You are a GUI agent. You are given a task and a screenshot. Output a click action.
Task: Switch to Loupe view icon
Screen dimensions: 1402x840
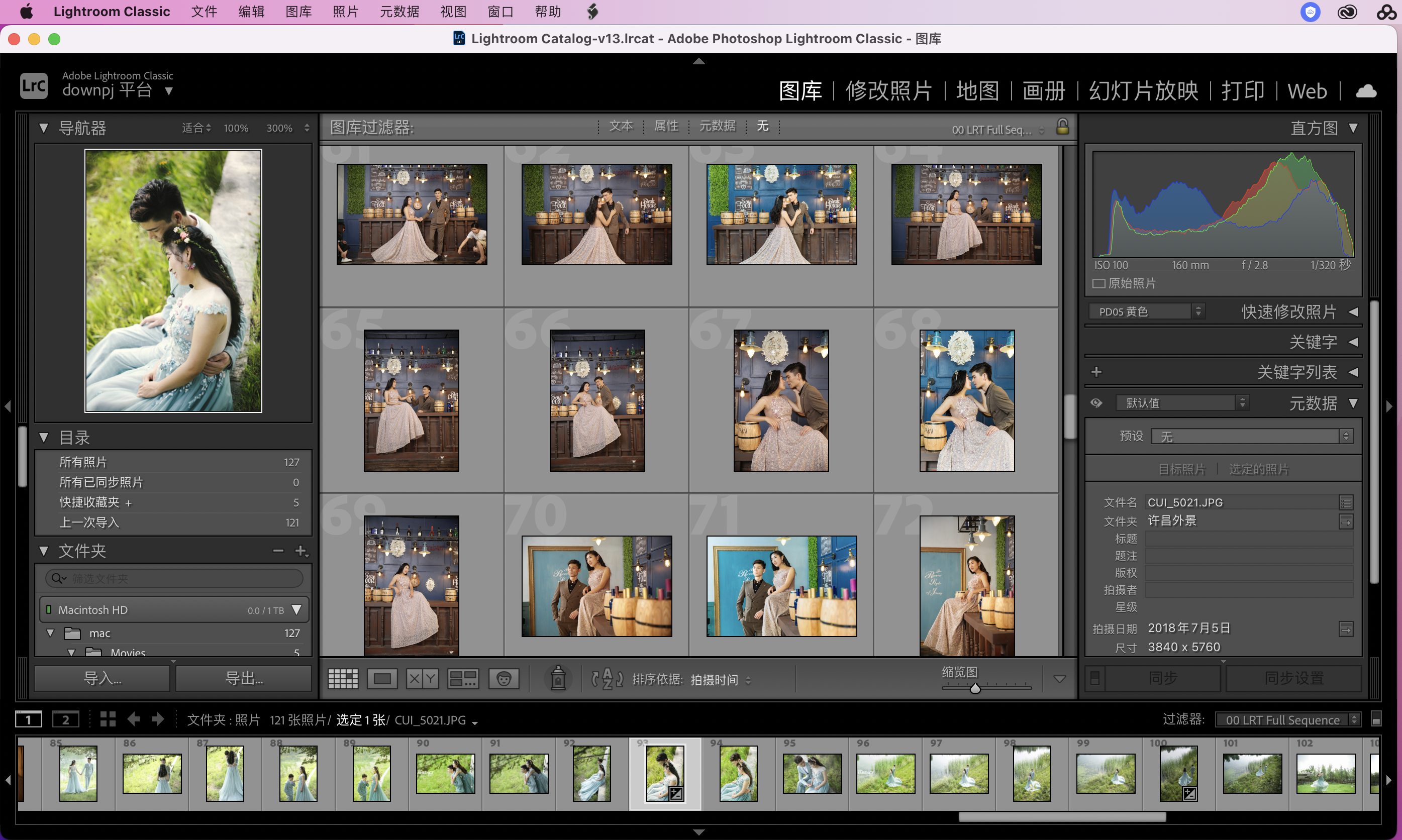[x=382, y=678]
